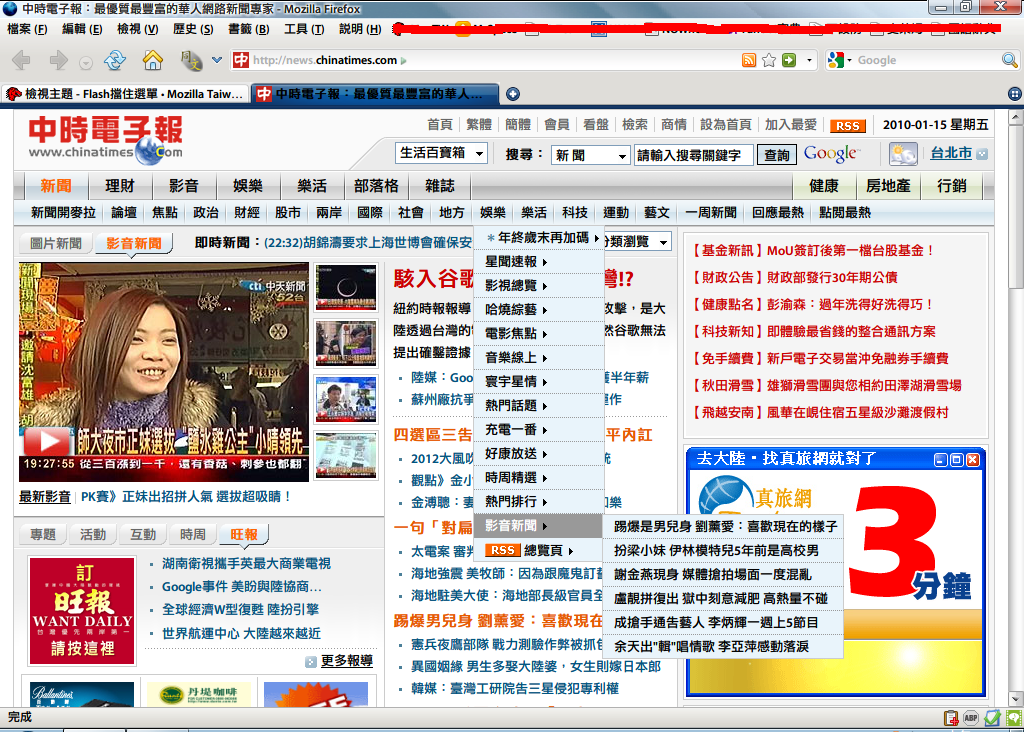
Task: Open a new tab with plus button
Action: tap(513, 94)
